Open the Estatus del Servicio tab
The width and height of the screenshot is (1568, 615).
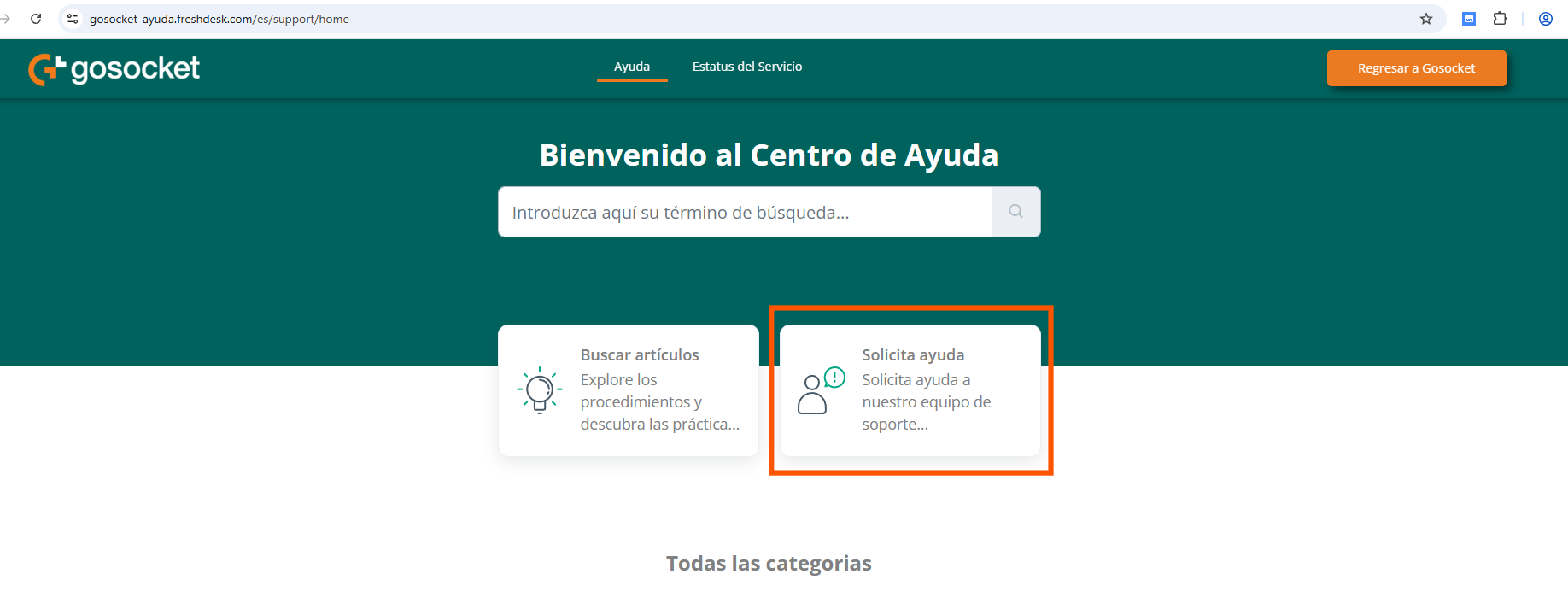747,67
